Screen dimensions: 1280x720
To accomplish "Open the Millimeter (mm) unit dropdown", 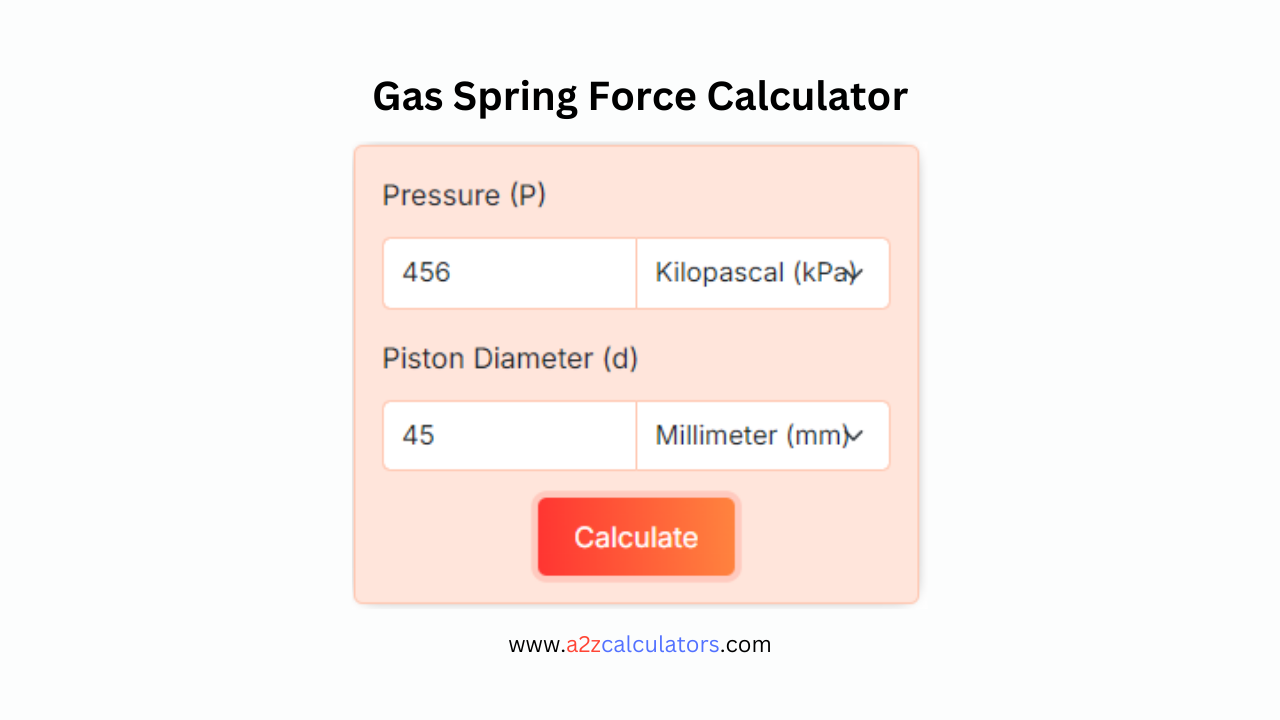I will (763, 435).
